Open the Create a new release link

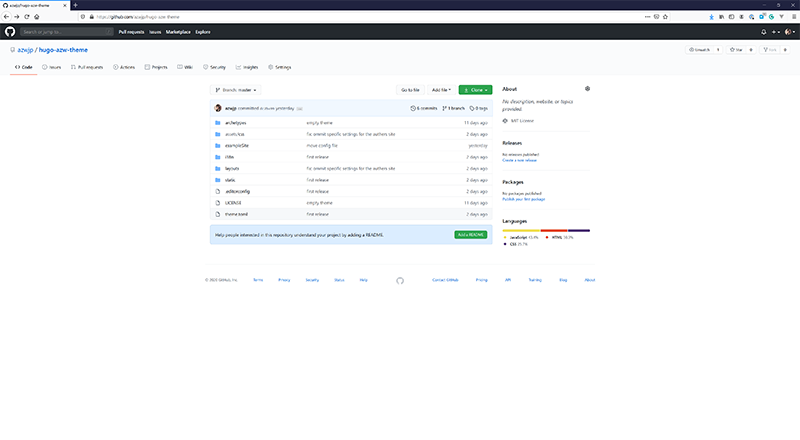(x=519, y=160)
